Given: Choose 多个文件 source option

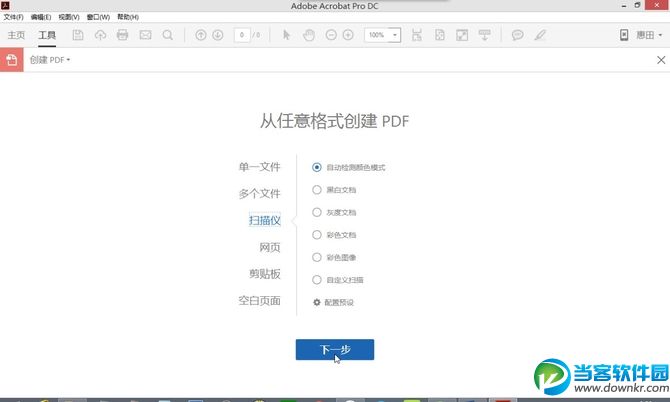Looking at the screenshot, I should (x=259, y=194).
